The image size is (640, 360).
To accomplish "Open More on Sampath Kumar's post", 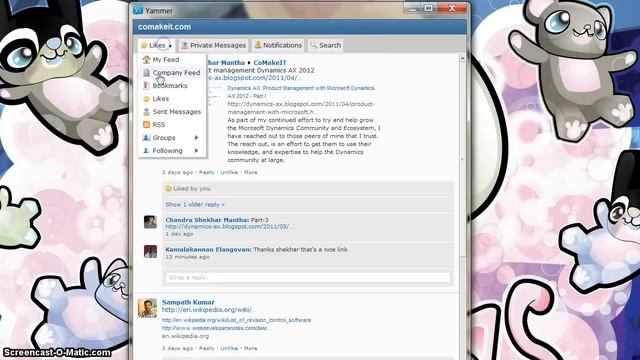I will tap(251, 348).
